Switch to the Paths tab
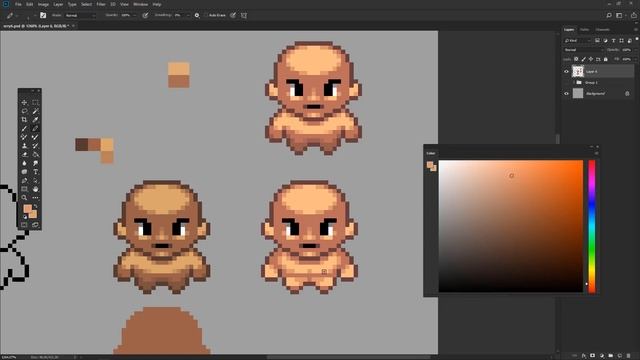 pos(584,29)
